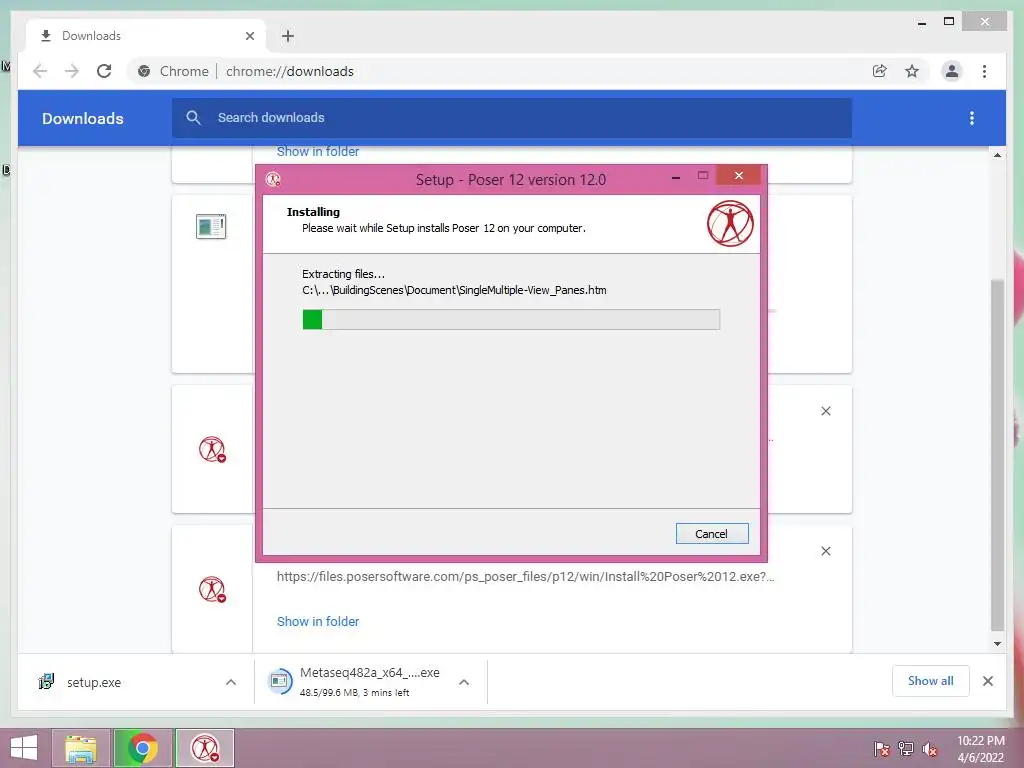1024x768 pixels.
Task: Click the scrollbar up arrow
Action: click(997, 155)
